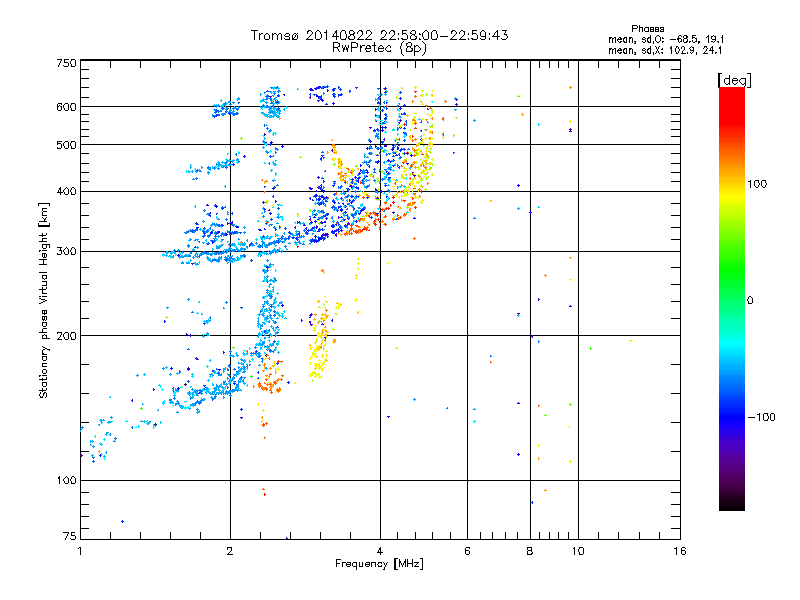Click the height axis tick label "200"
This screenshot has width=800, height=600.
point(66,336)
